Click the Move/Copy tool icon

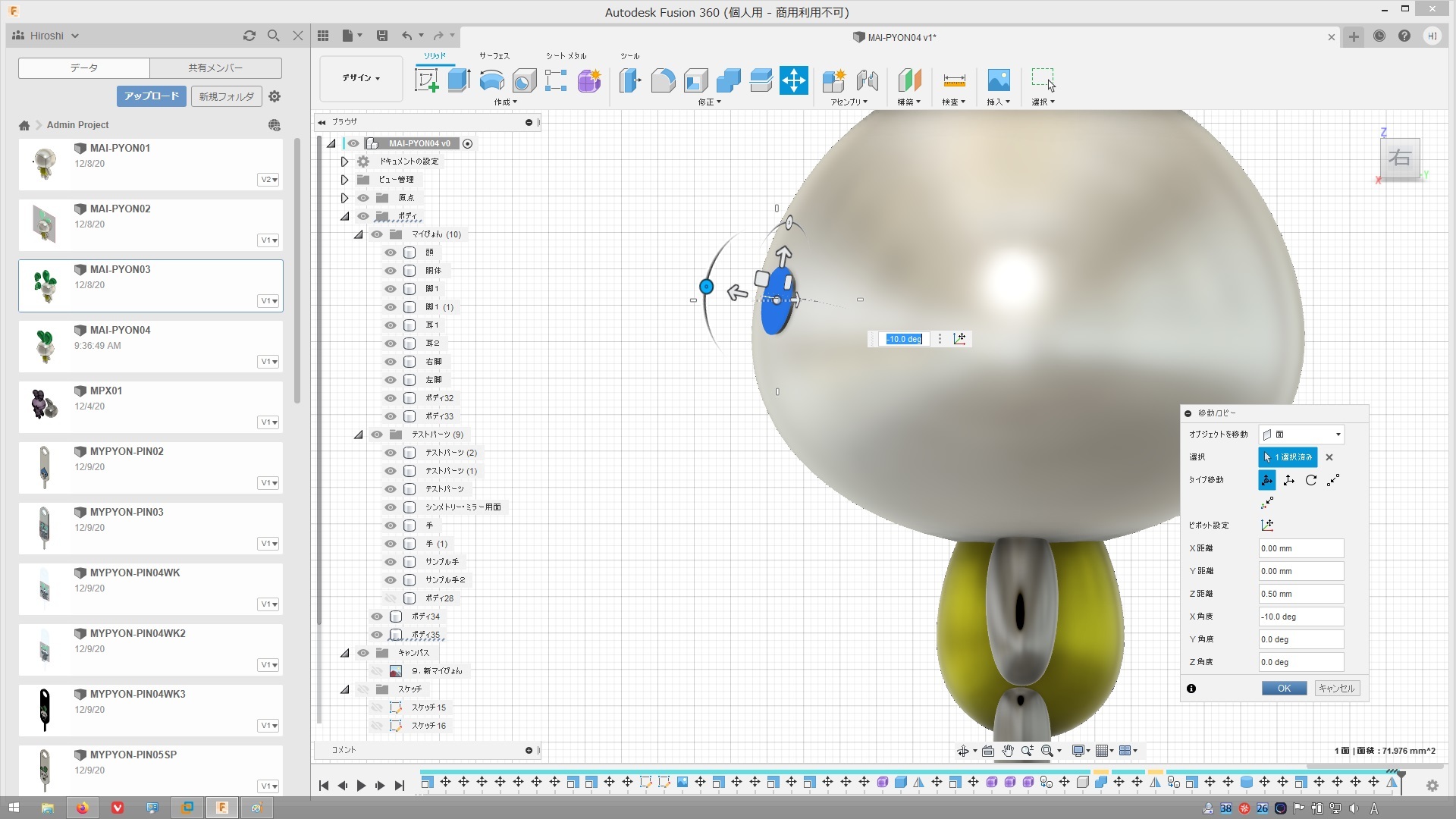(x=793, y=80)
